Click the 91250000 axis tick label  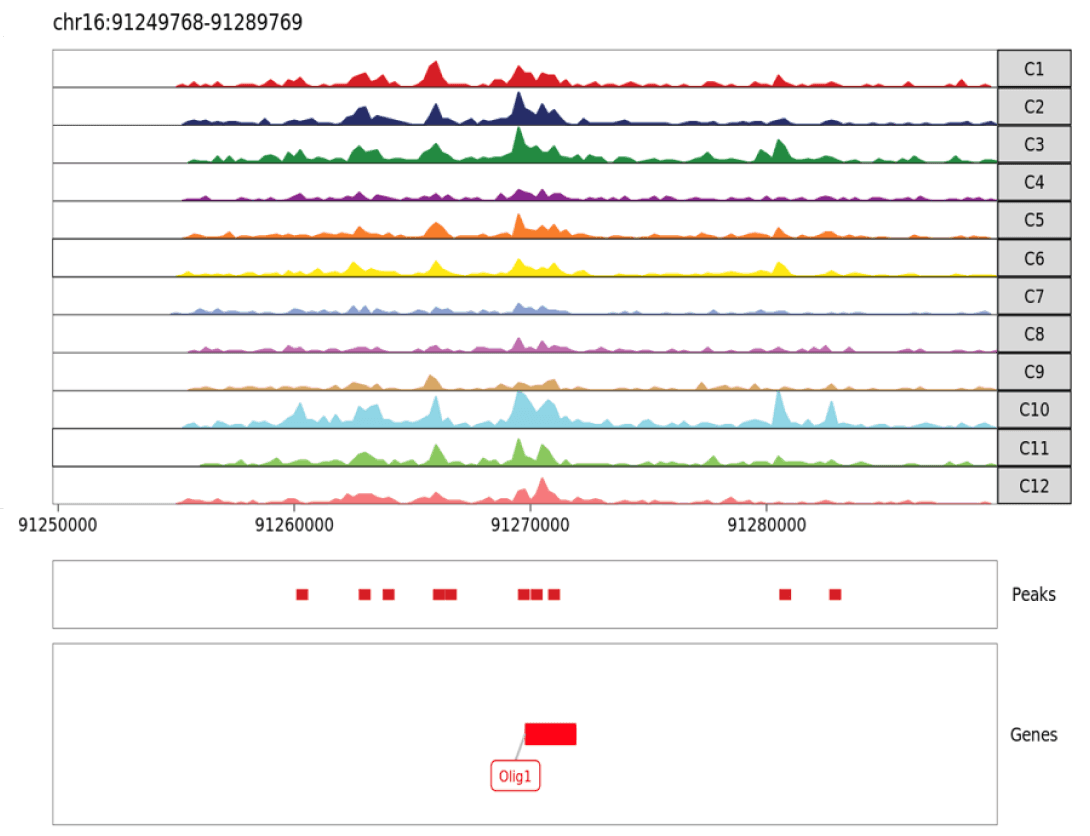click(x=57, y=524)
